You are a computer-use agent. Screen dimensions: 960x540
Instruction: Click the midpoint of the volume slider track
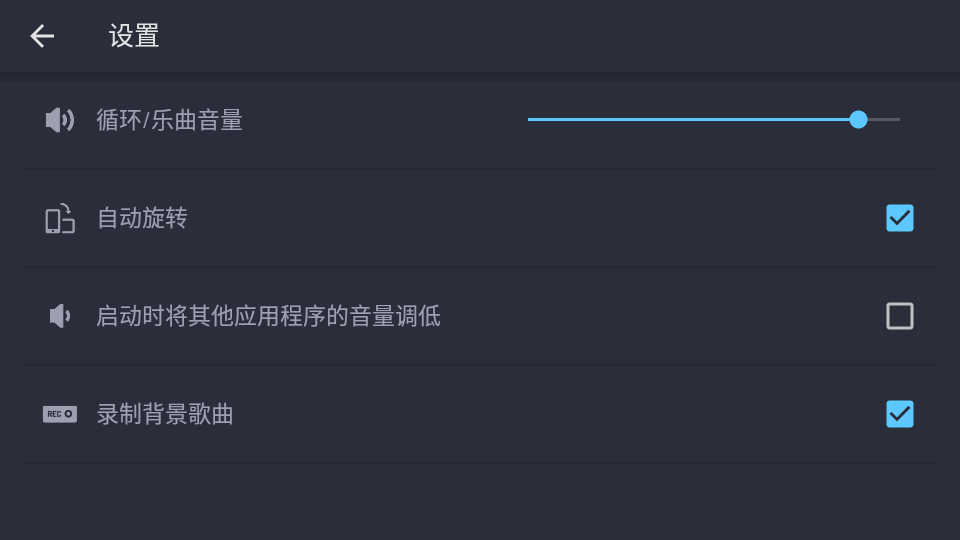coord(714,120)
